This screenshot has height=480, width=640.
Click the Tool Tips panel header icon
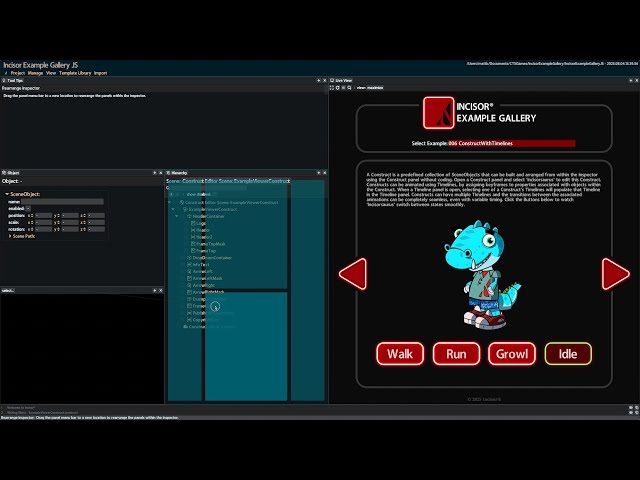click(4, 80)
